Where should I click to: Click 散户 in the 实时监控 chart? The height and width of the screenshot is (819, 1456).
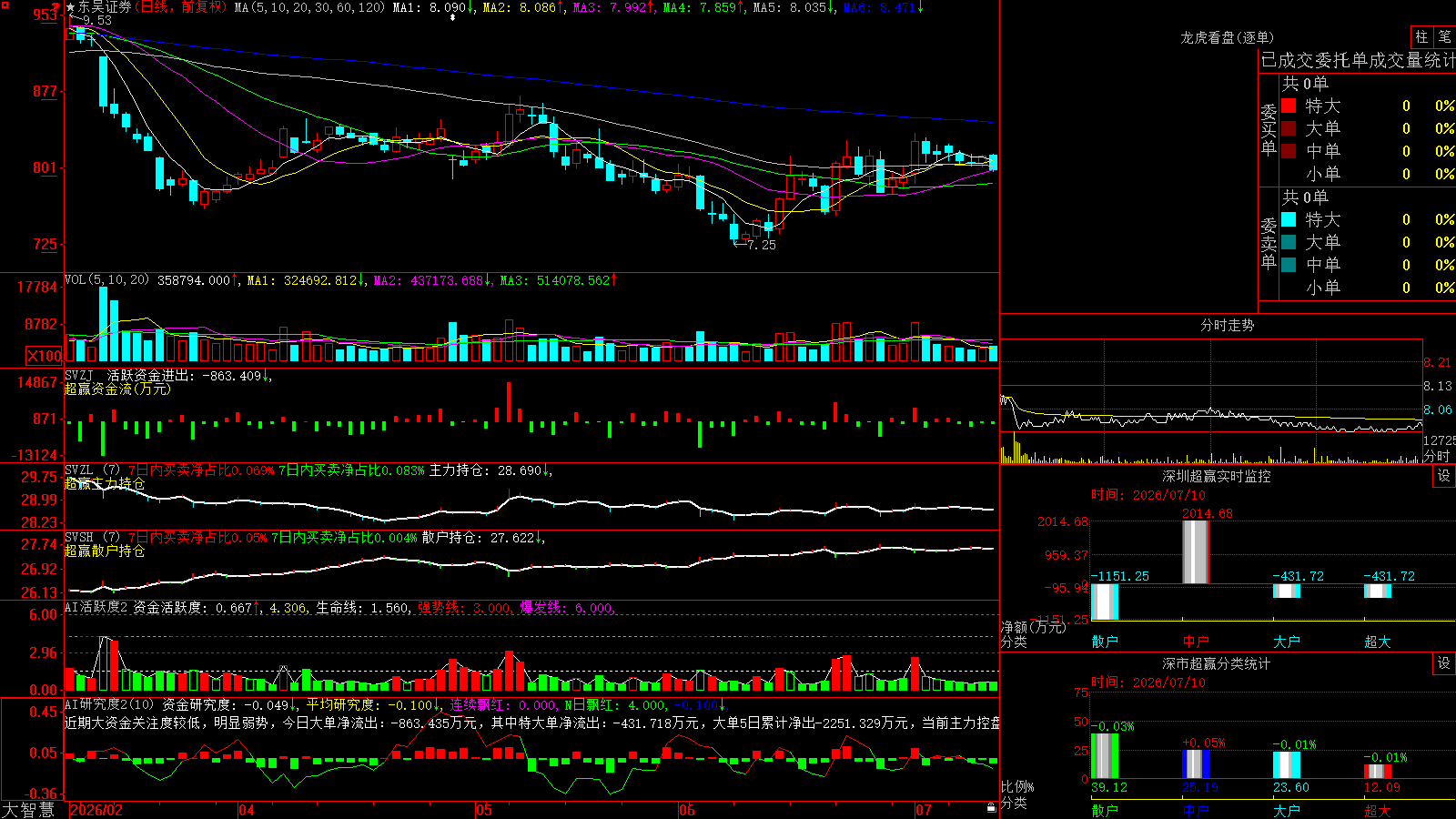point(1105,642)
